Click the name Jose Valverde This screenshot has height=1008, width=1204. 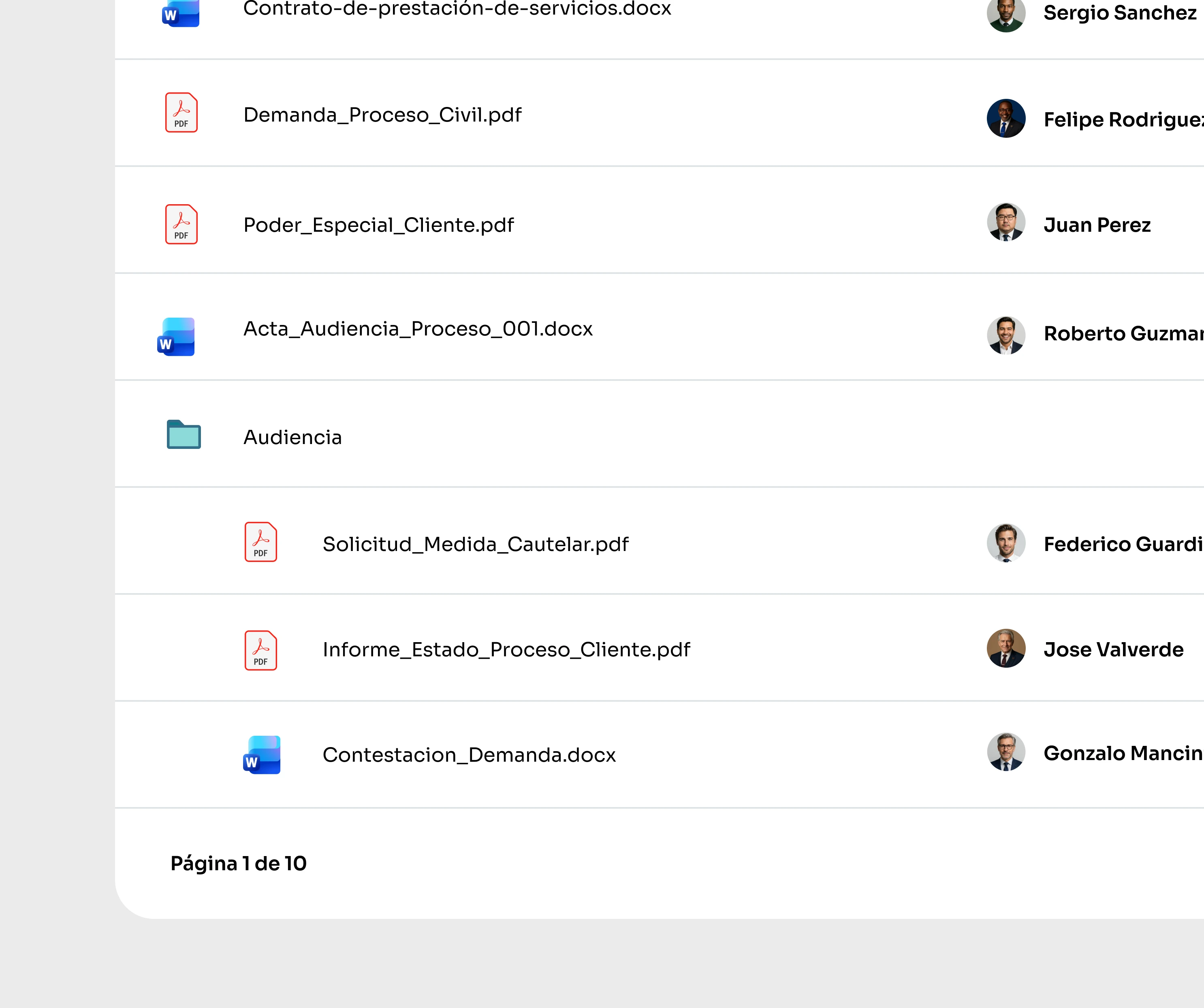click(1113, 649)
